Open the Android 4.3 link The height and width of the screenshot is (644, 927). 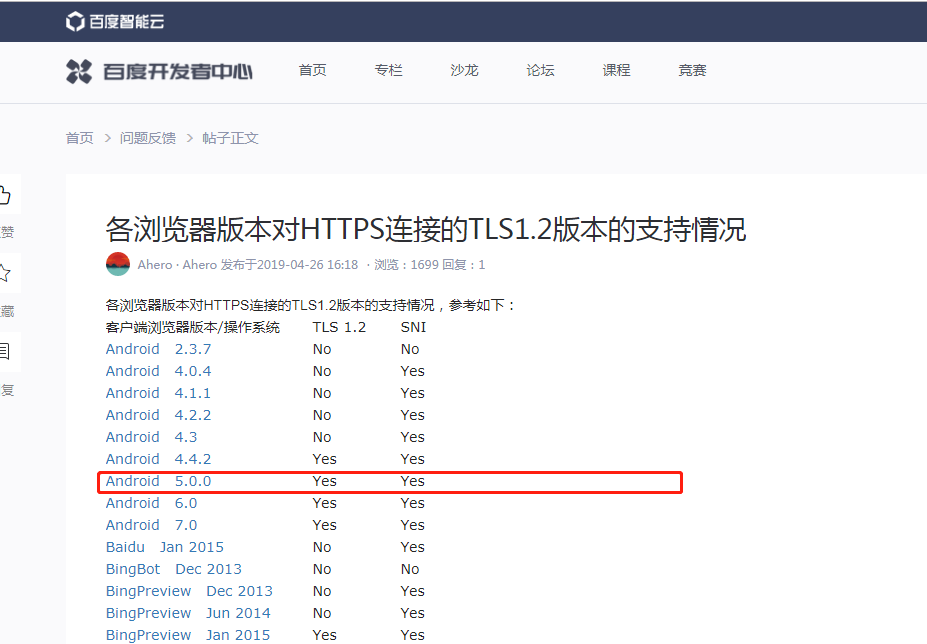point(151,436)
